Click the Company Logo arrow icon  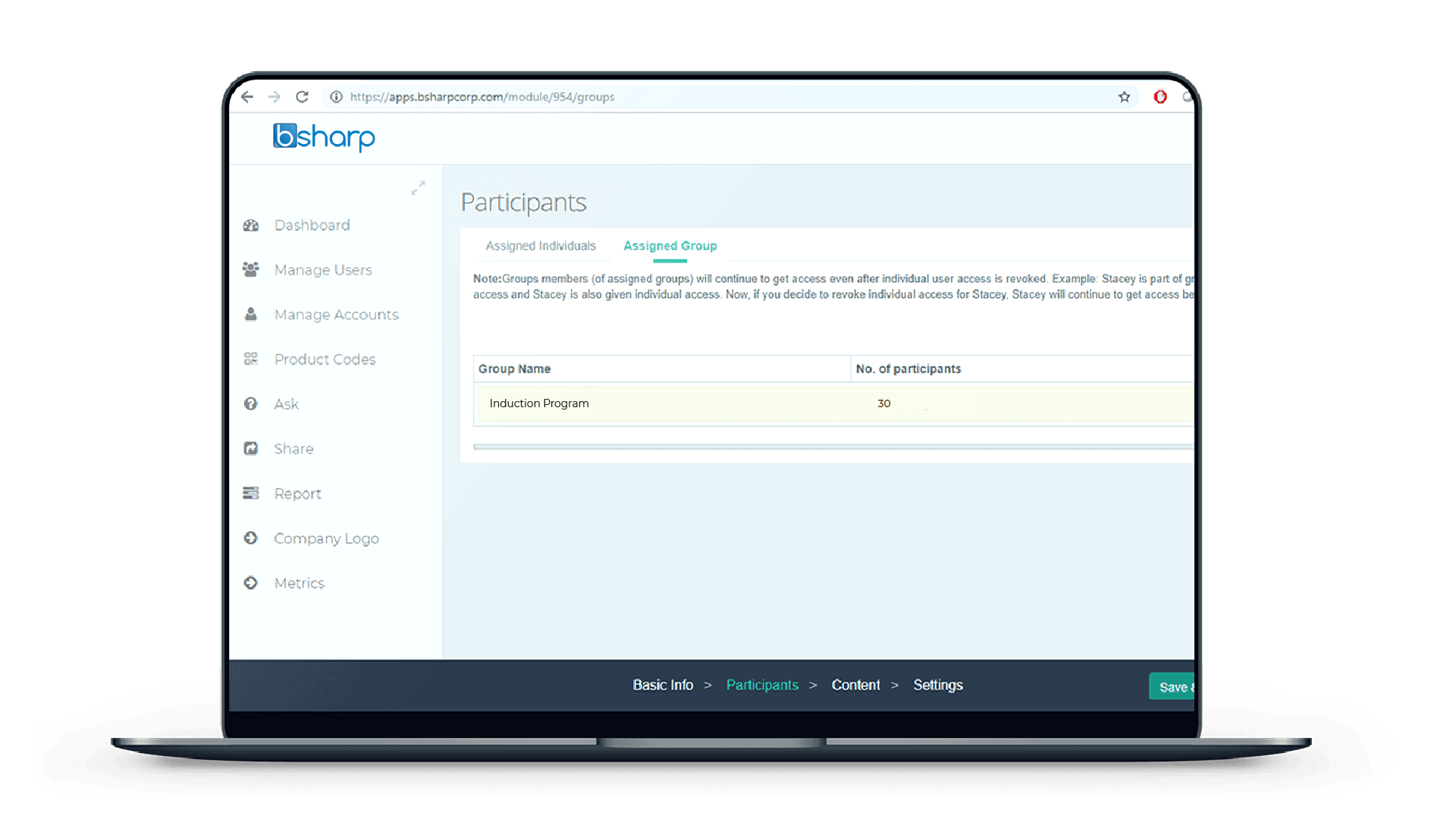pyautogui.click(x=251, y=538)
